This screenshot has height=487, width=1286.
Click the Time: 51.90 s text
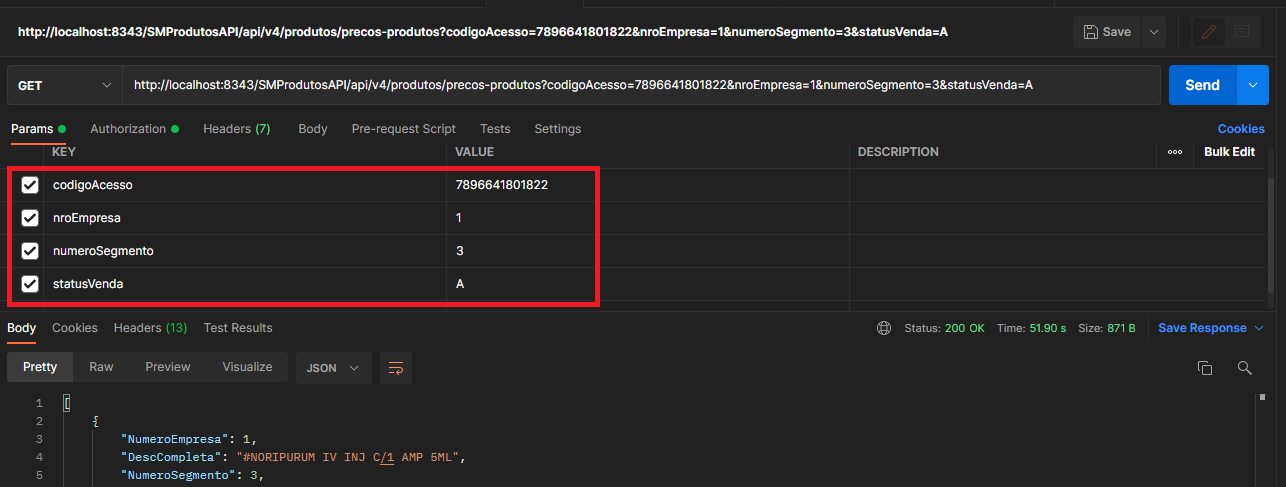coord(1032,328)
